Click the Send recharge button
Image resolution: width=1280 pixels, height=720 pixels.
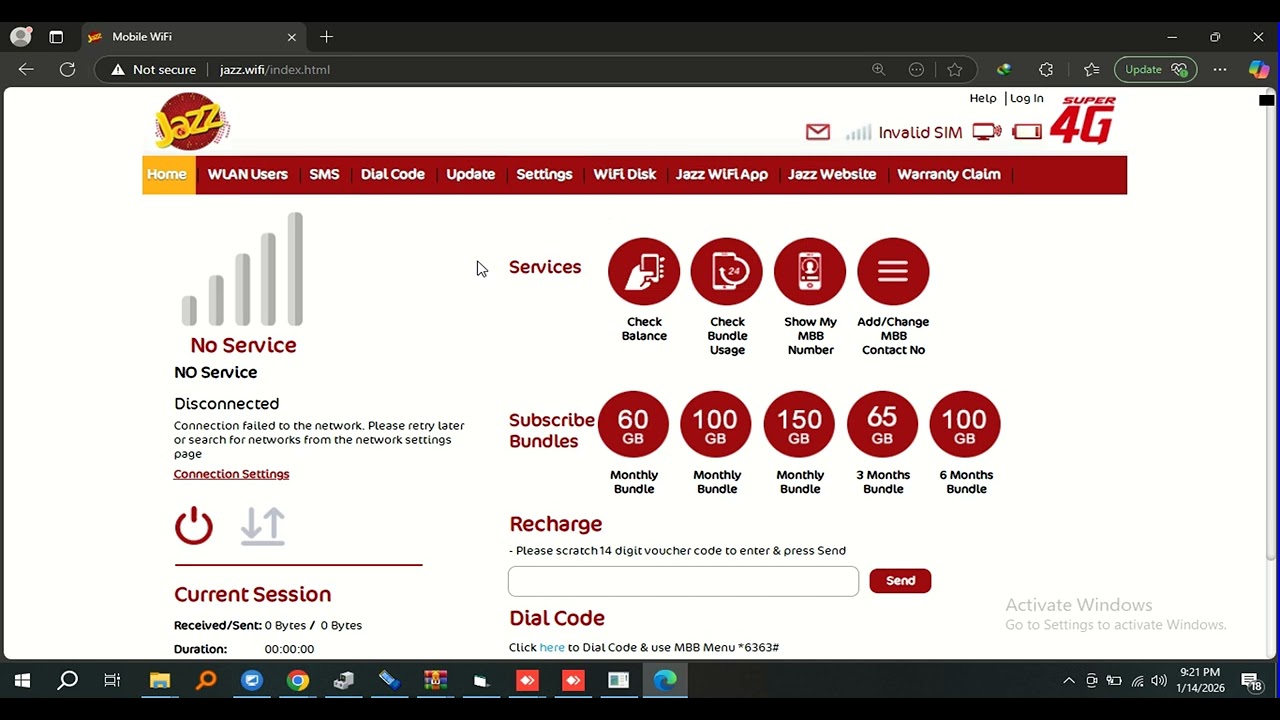click(900, 581)
